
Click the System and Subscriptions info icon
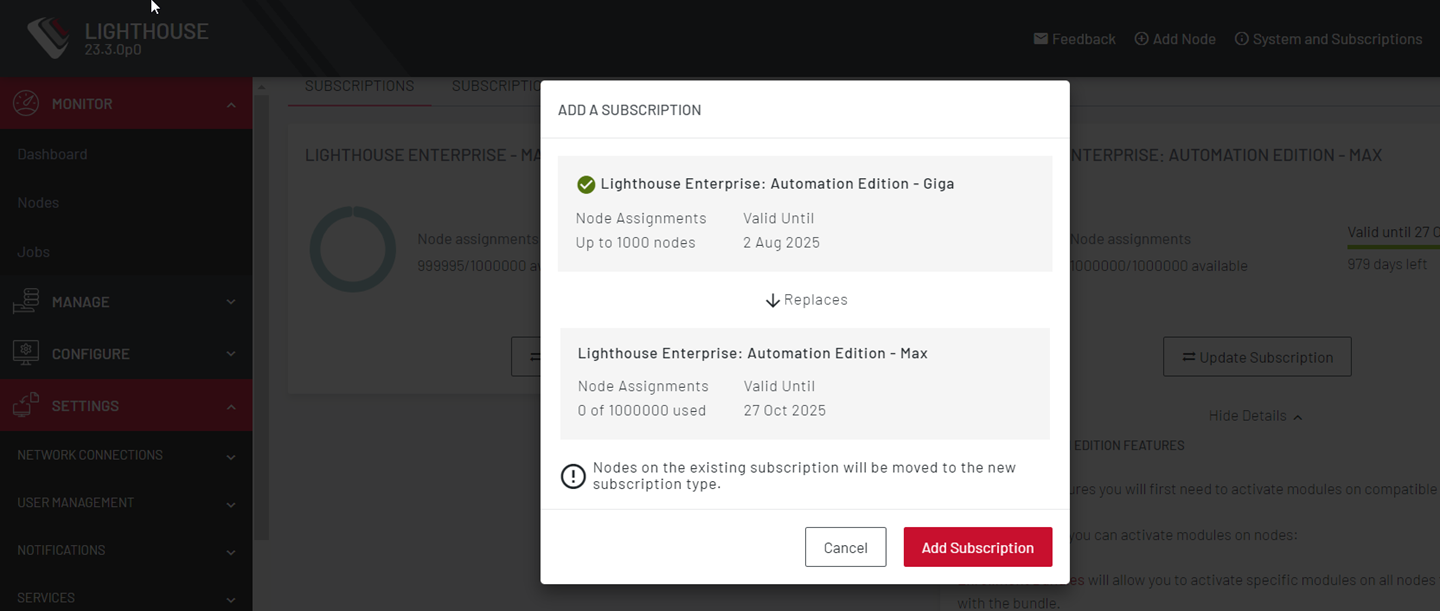(x=1242, y=39)
